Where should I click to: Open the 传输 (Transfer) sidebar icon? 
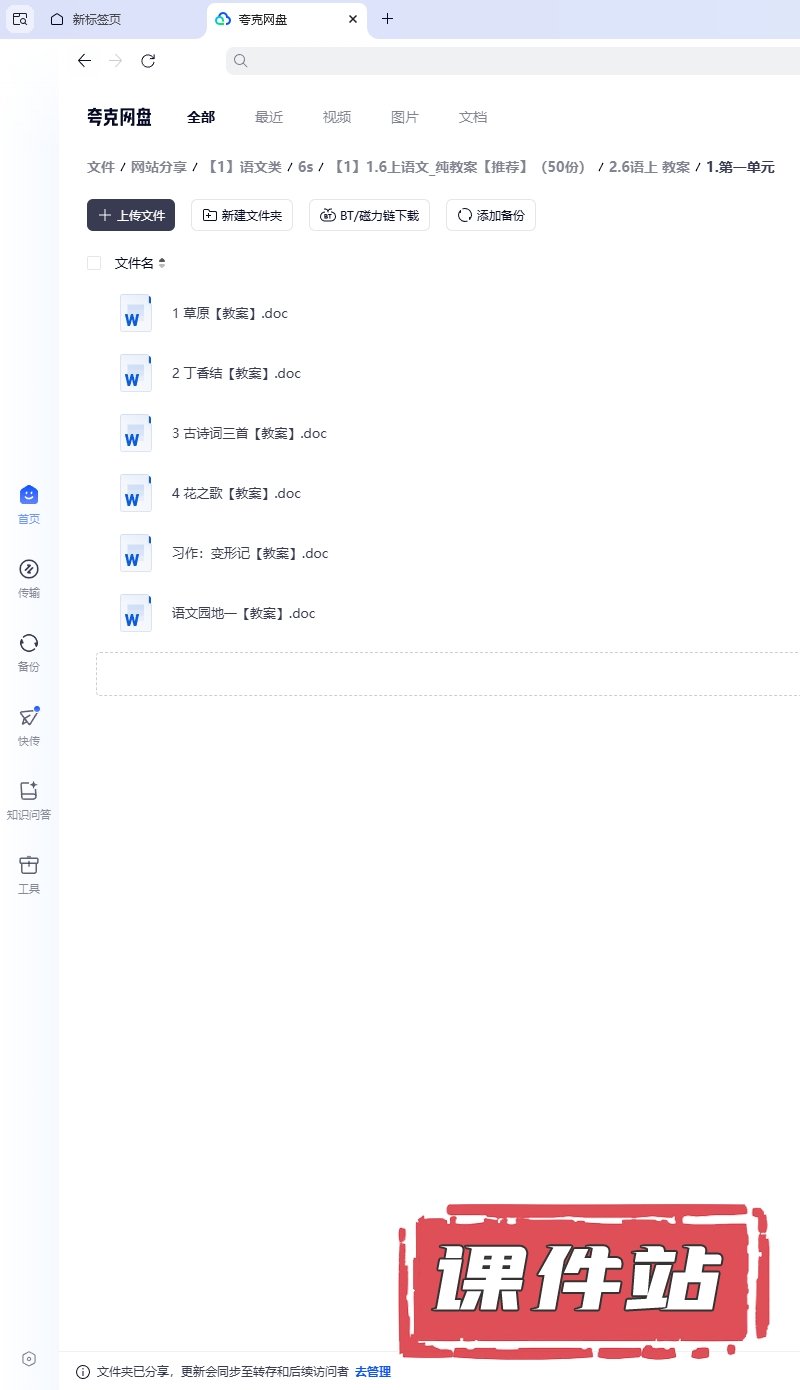29,579
